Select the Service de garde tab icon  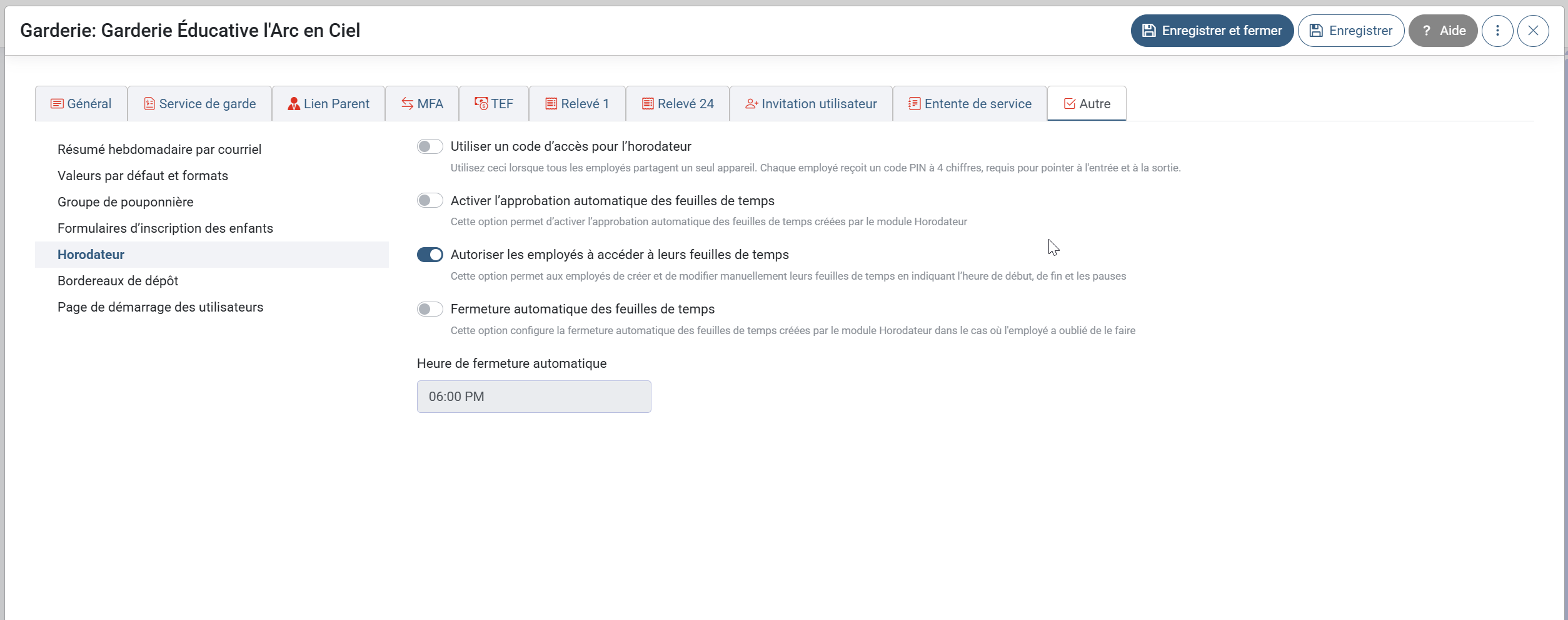149,103
